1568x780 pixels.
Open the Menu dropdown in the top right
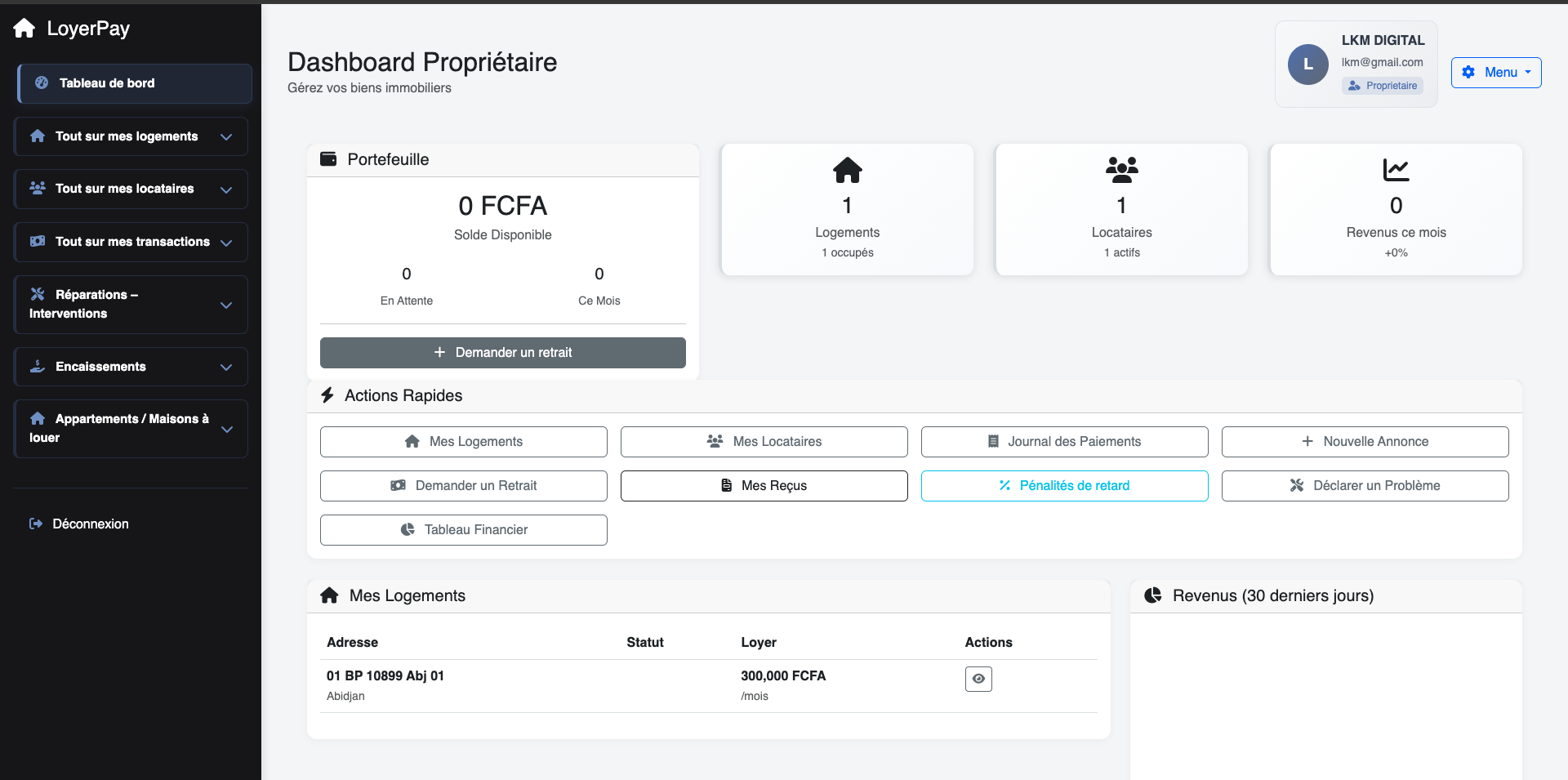coord(1496,72)
